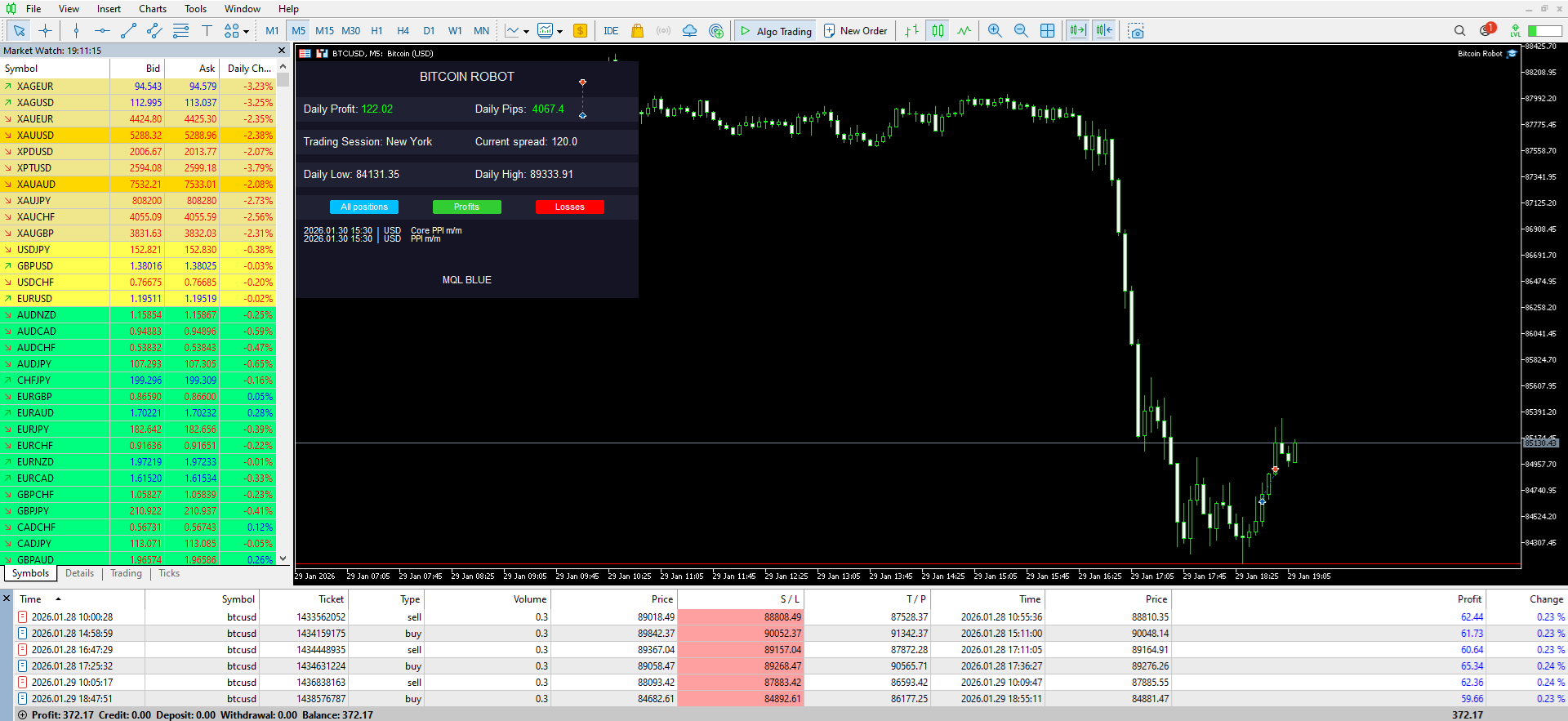Switch to the Ticks tab
This screenshot has width=1568, height=721.
click(x=169, y=573)
